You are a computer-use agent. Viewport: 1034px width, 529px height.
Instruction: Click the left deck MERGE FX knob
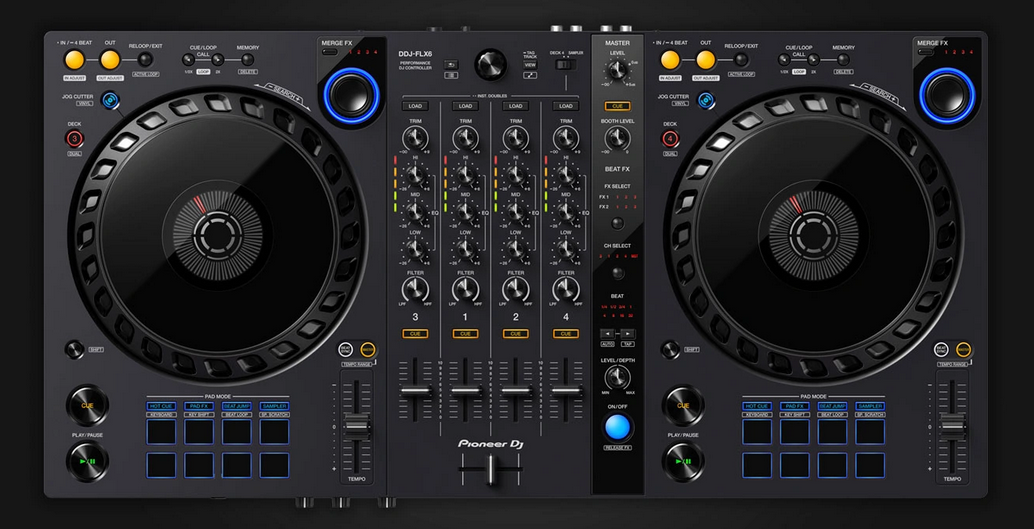(351, 96)
